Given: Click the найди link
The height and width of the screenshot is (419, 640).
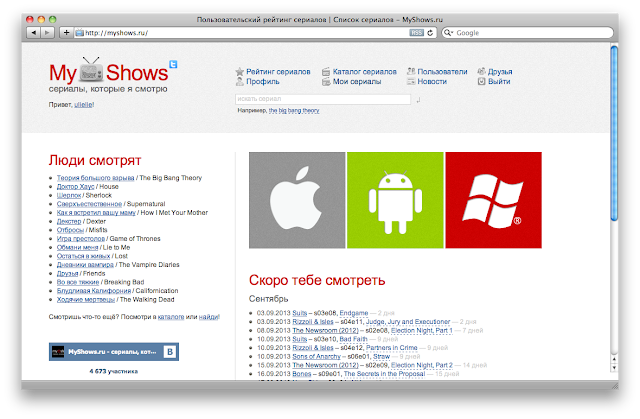Looking at the screenshot, I should coord(209,317).
